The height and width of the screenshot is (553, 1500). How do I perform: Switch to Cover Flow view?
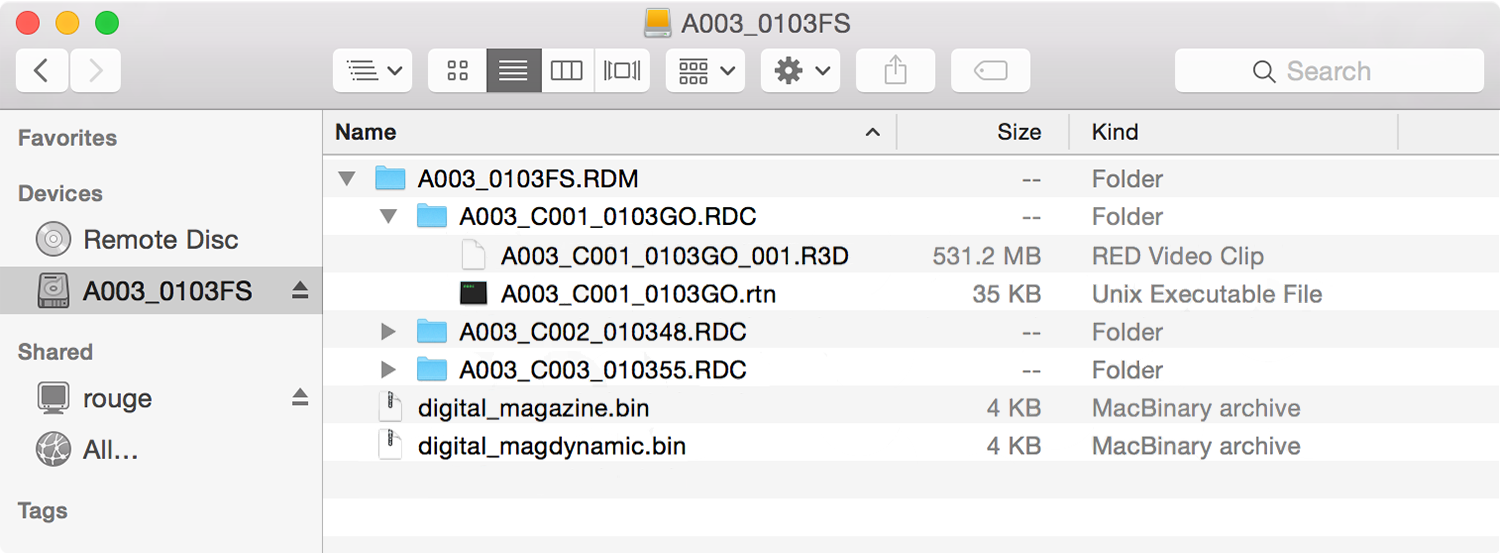pos(622,71)
